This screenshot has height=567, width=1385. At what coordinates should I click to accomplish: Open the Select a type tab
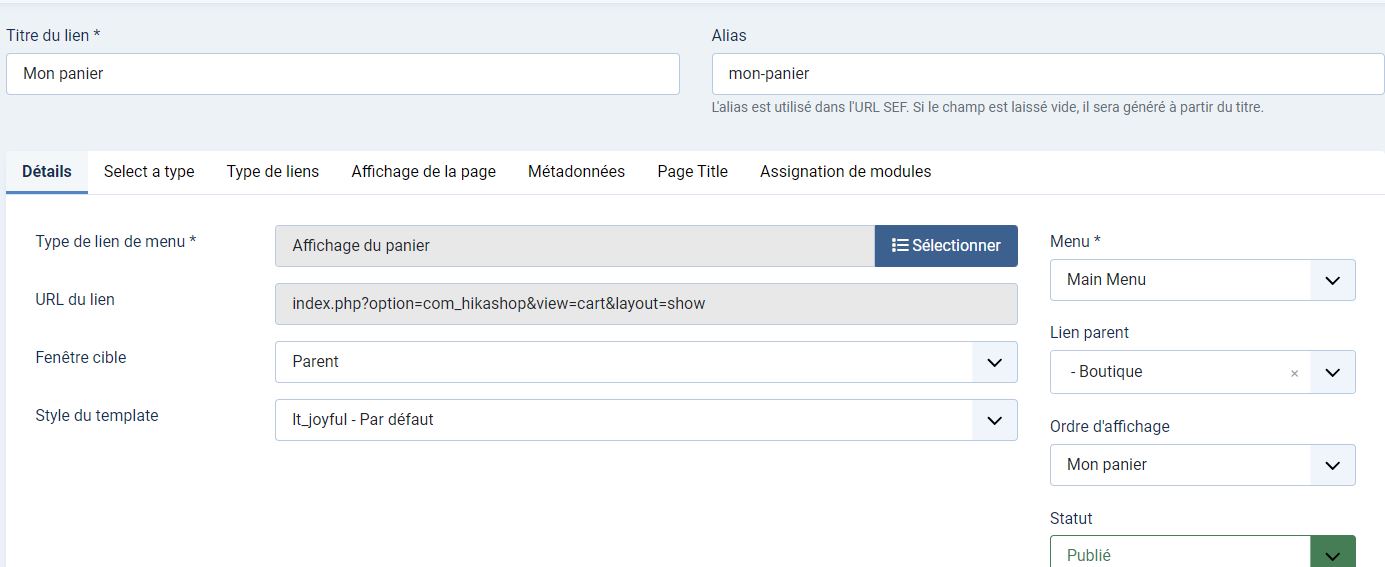[149, 172]
